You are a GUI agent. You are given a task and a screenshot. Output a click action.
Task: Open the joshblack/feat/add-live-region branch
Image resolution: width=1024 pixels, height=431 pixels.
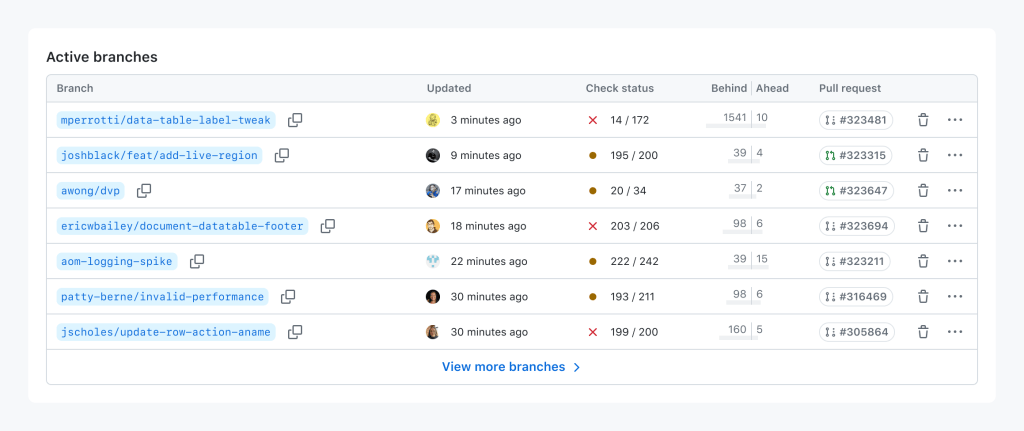click(160, 156)
